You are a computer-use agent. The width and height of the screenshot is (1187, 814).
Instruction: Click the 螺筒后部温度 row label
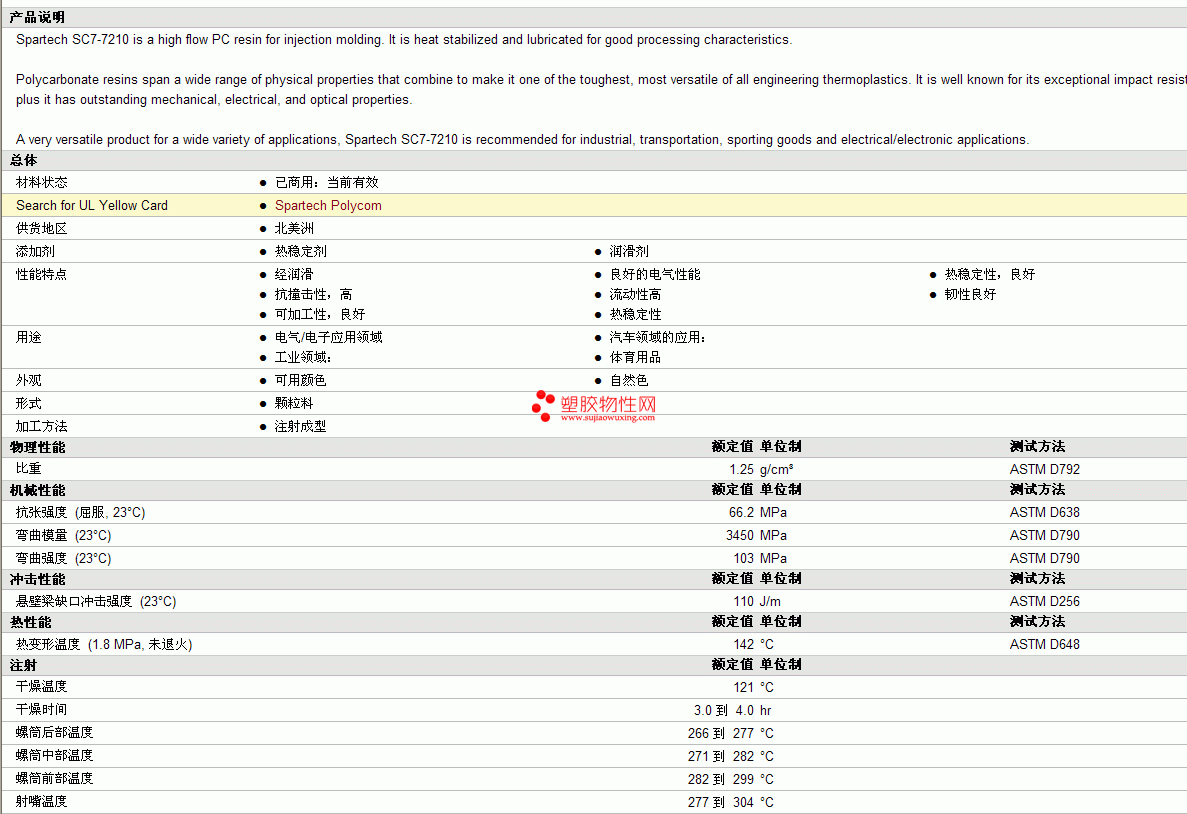coord(55,732)
